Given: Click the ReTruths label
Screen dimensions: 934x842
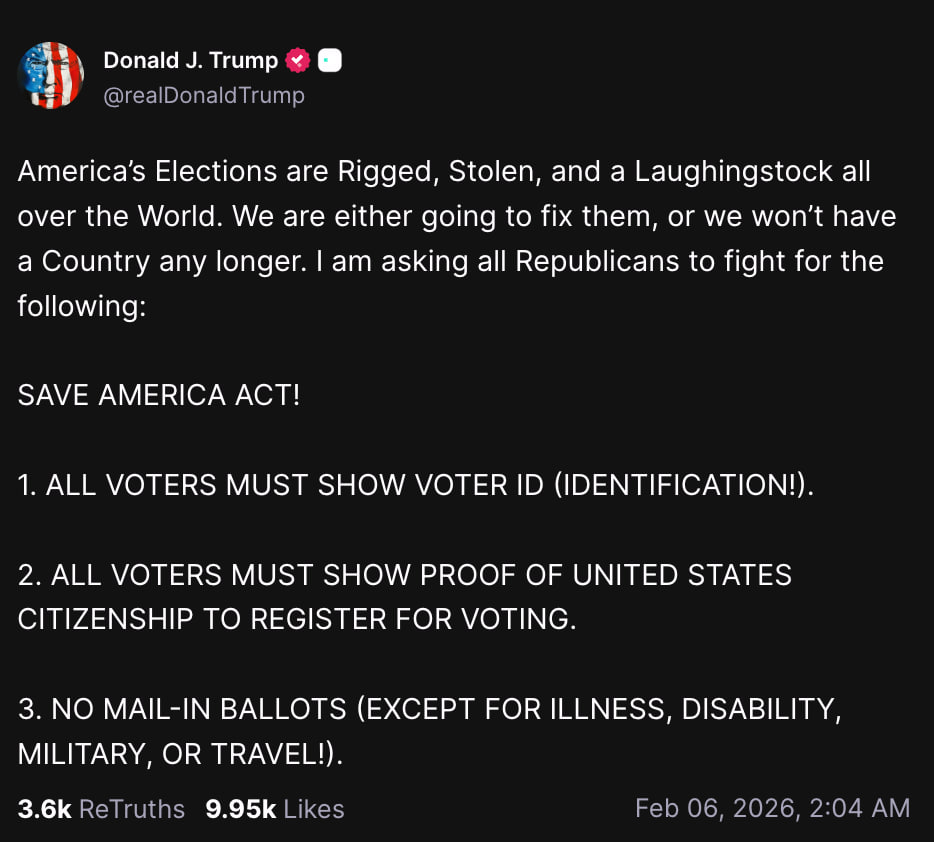Looking at the screenshot, I should click(132, 809).
